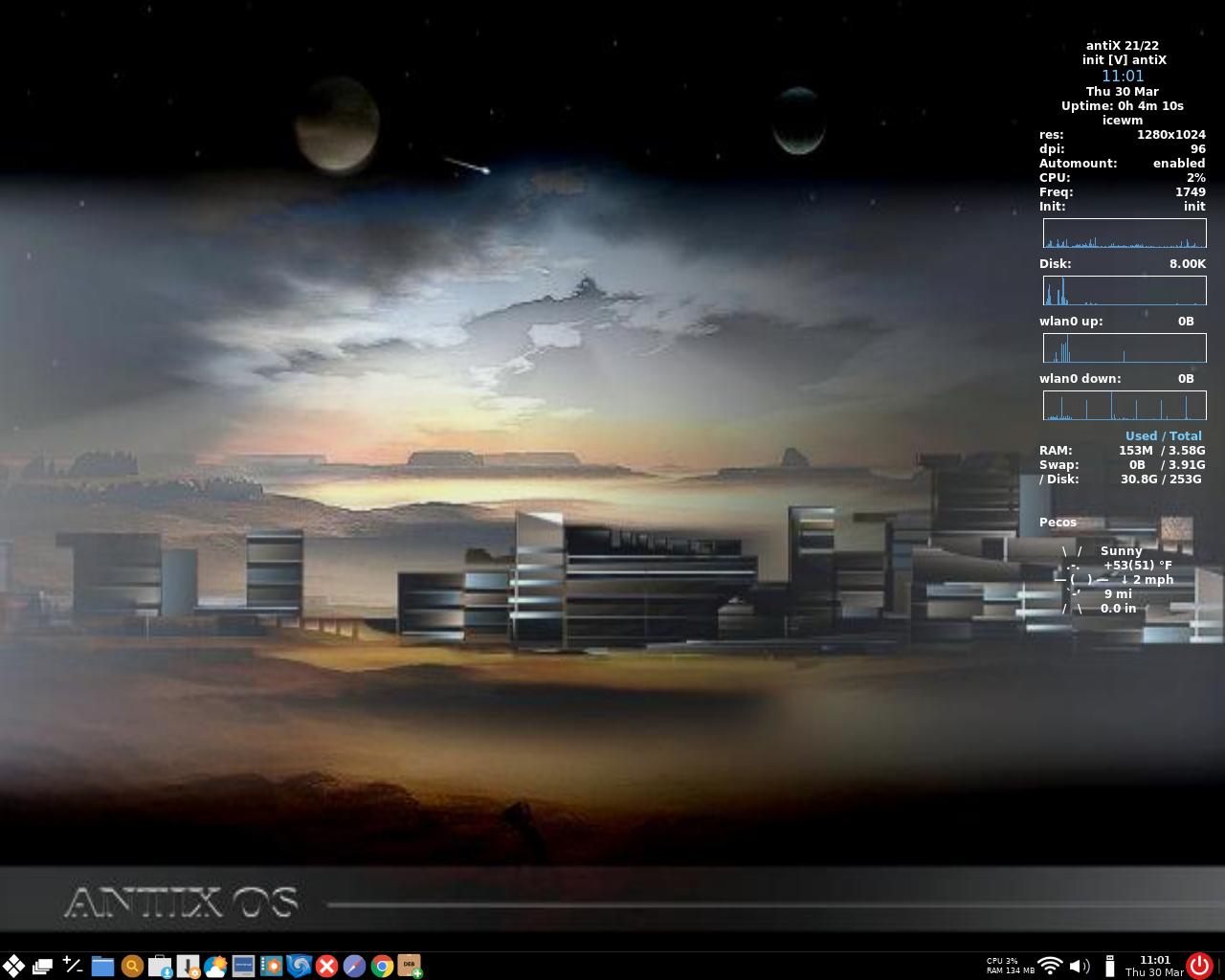Launch the compass web browser icon
This screenshot has height=980, width=1225.
pos(354,966)
